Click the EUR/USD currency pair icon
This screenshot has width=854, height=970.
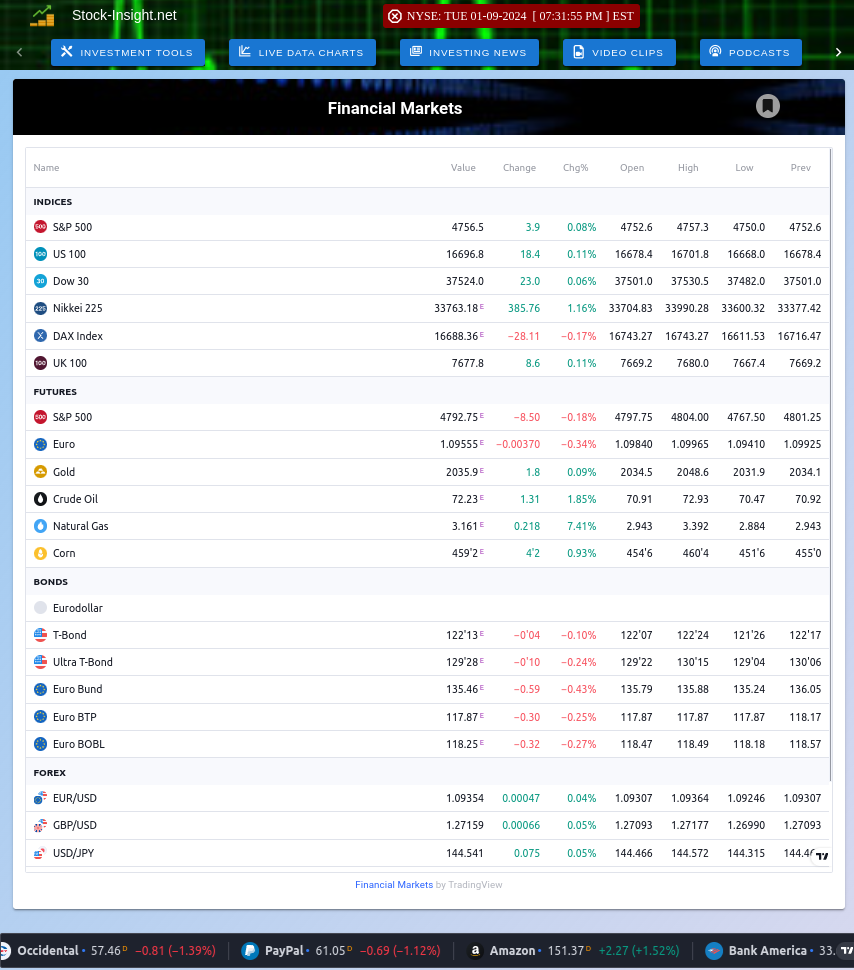(40, 798)
